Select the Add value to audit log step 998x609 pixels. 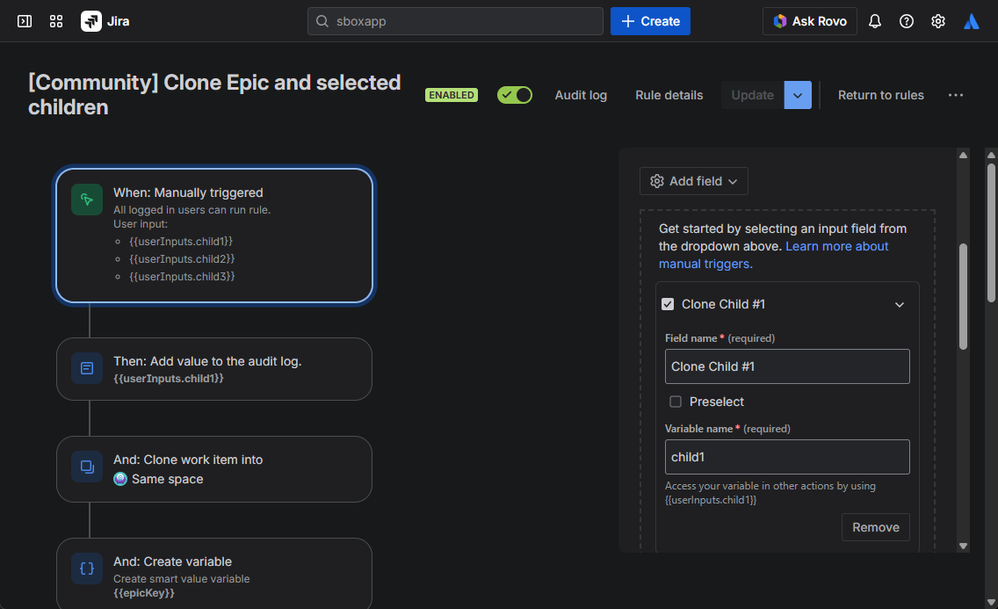pyautogui.click(x=214, y=369)
